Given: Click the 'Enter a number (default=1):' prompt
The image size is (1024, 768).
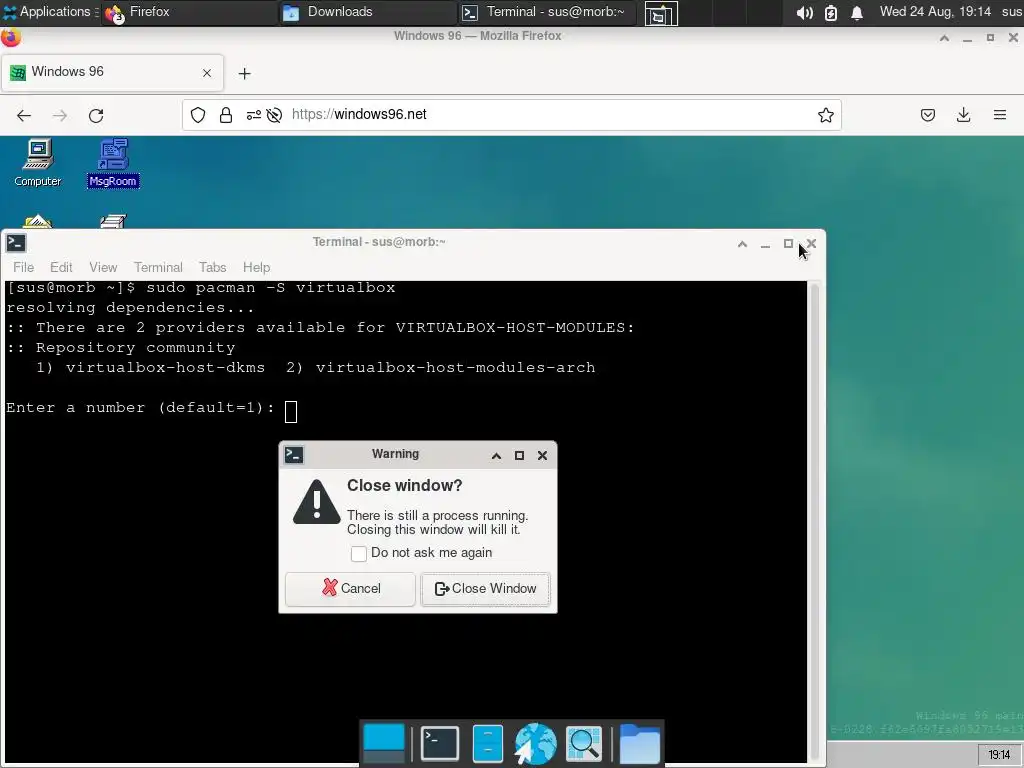Looking at the screenshot, I should click(x=140, y=408).
